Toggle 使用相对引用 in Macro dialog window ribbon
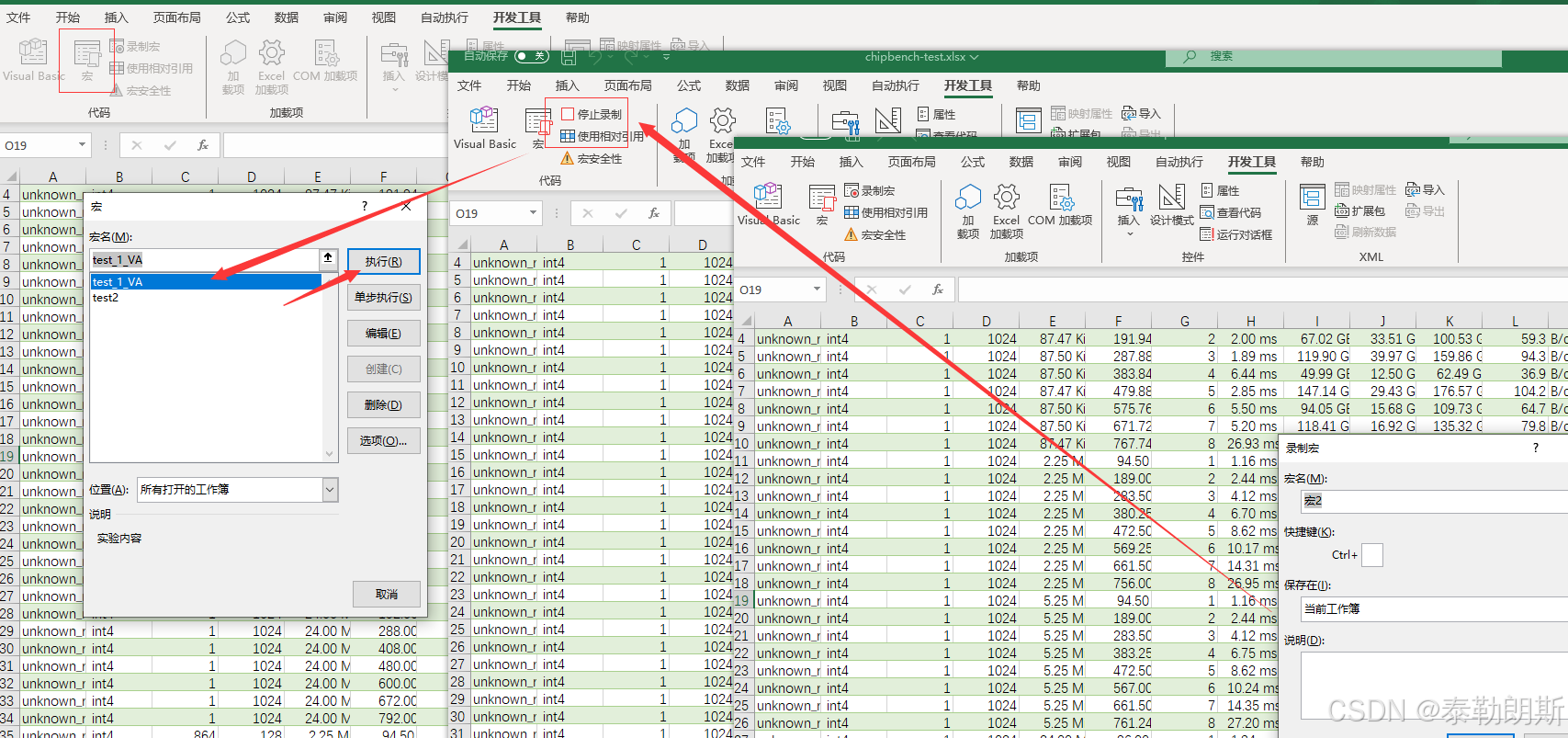This screenshot has width=1568, height=738. coord(152,68)
